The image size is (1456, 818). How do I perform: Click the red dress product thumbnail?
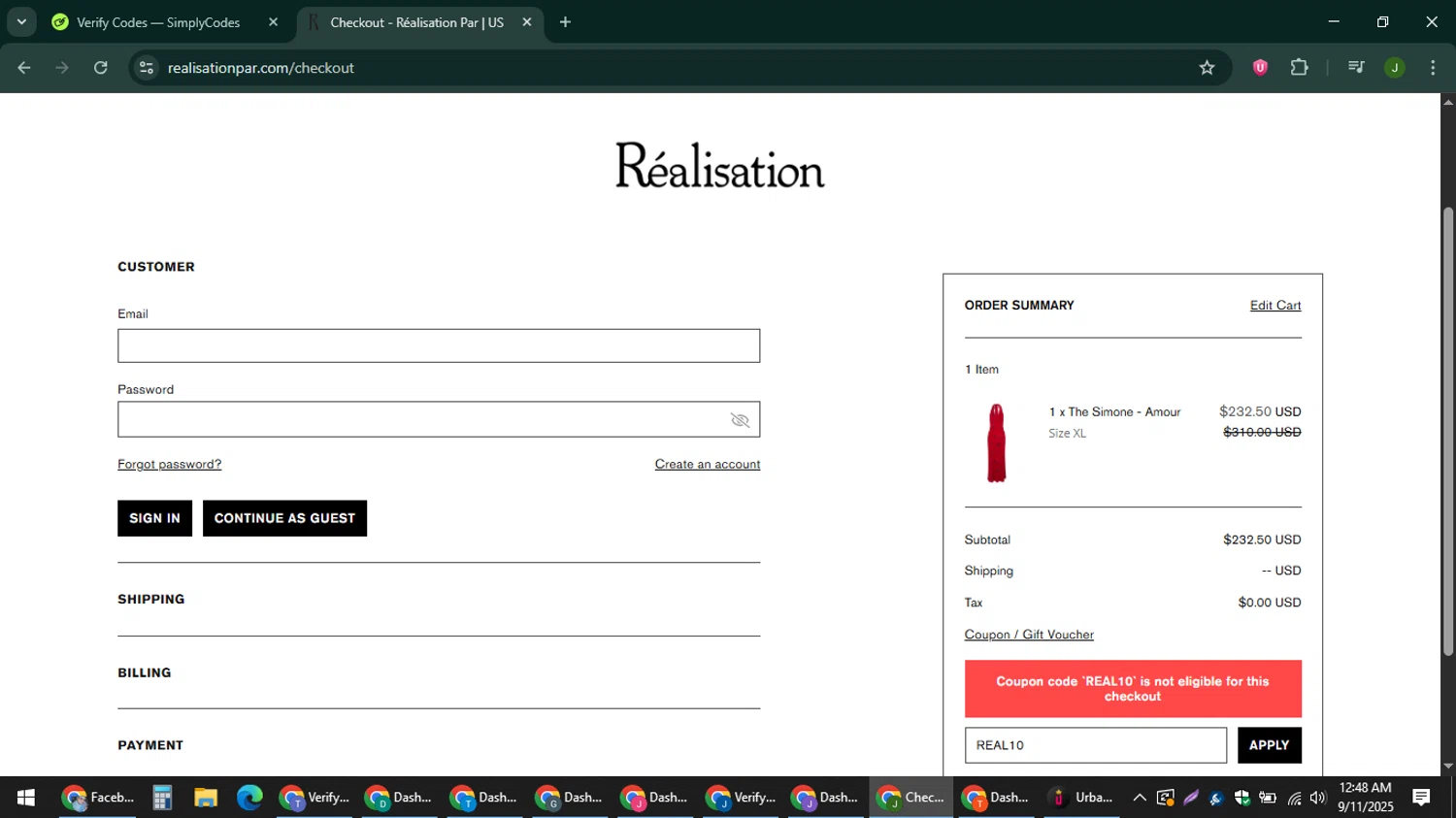click(996, 443)
